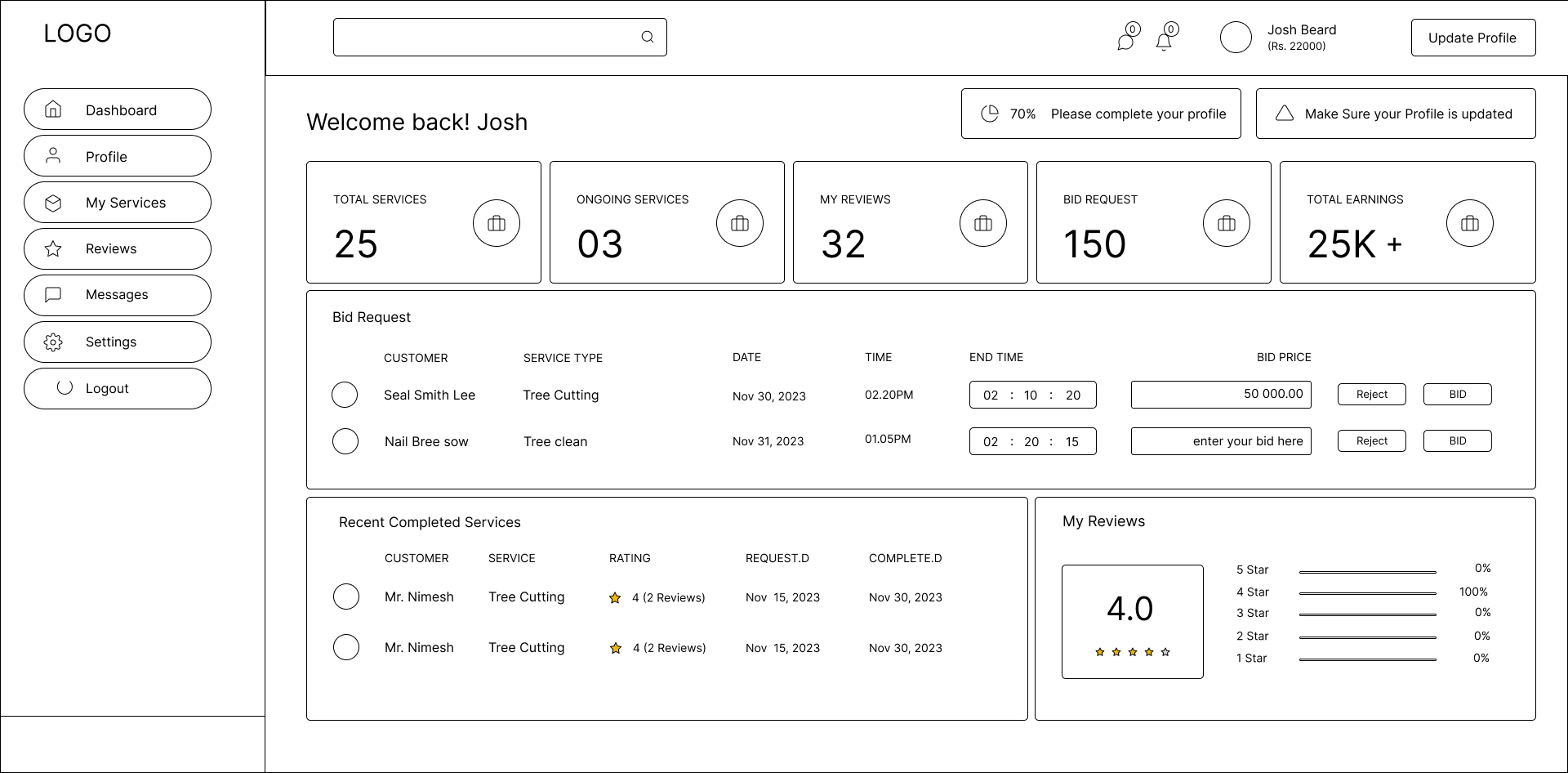Screen dimensions: 1568x773
Task: Open Messages in the sidebar
Action: [x=118, y=296]
